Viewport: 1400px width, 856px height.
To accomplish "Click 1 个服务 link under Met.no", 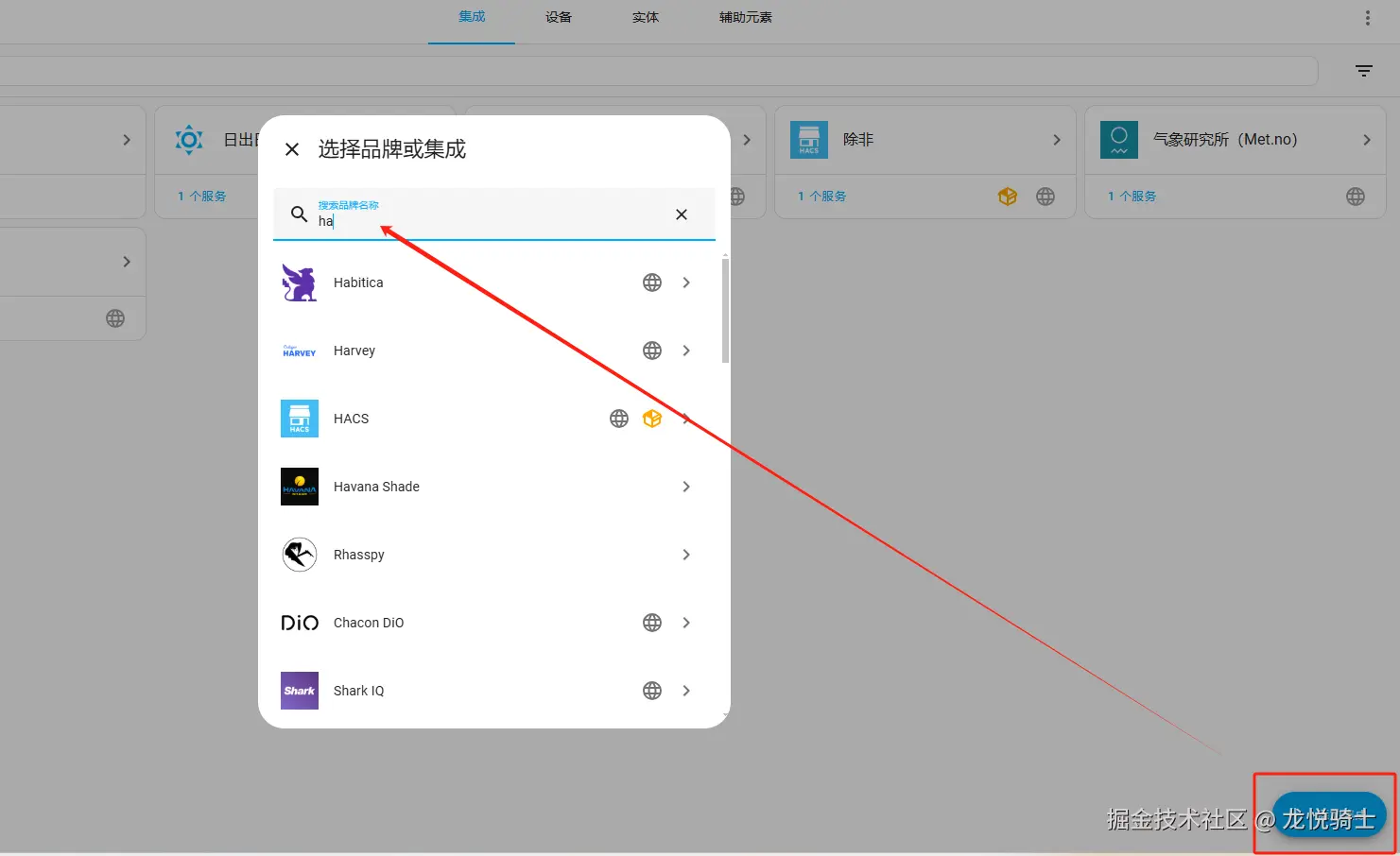I will coord(1132,197).
